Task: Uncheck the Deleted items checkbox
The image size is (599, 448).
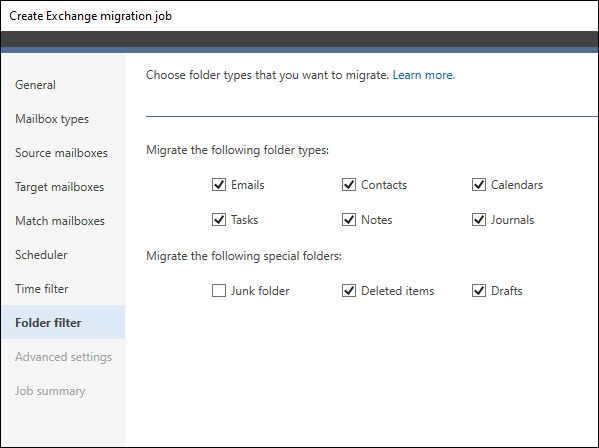Action: tap(349, 291)
